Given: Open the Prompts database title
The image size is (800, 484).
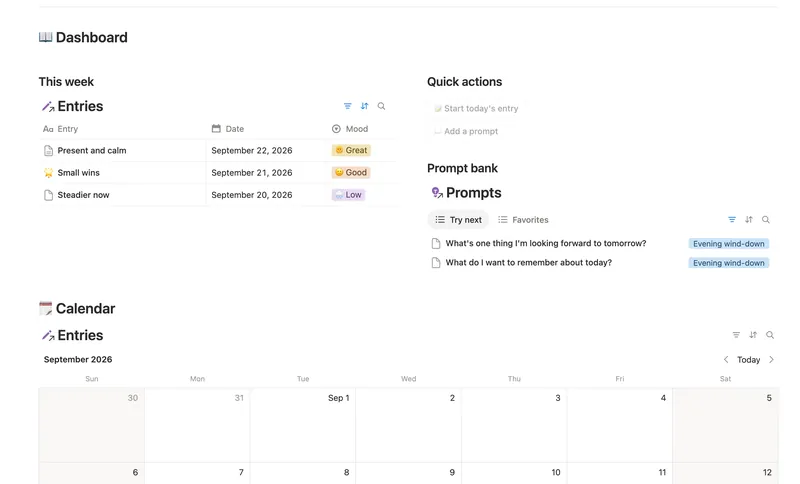Looking at the screenshot, I should [473, 193].
